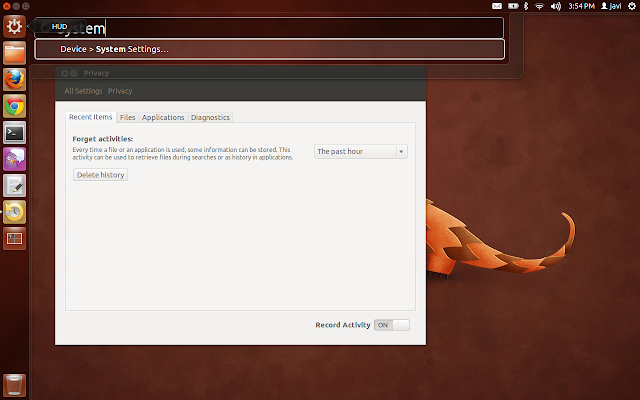Go back to All Settings

(x=83, y=91)
